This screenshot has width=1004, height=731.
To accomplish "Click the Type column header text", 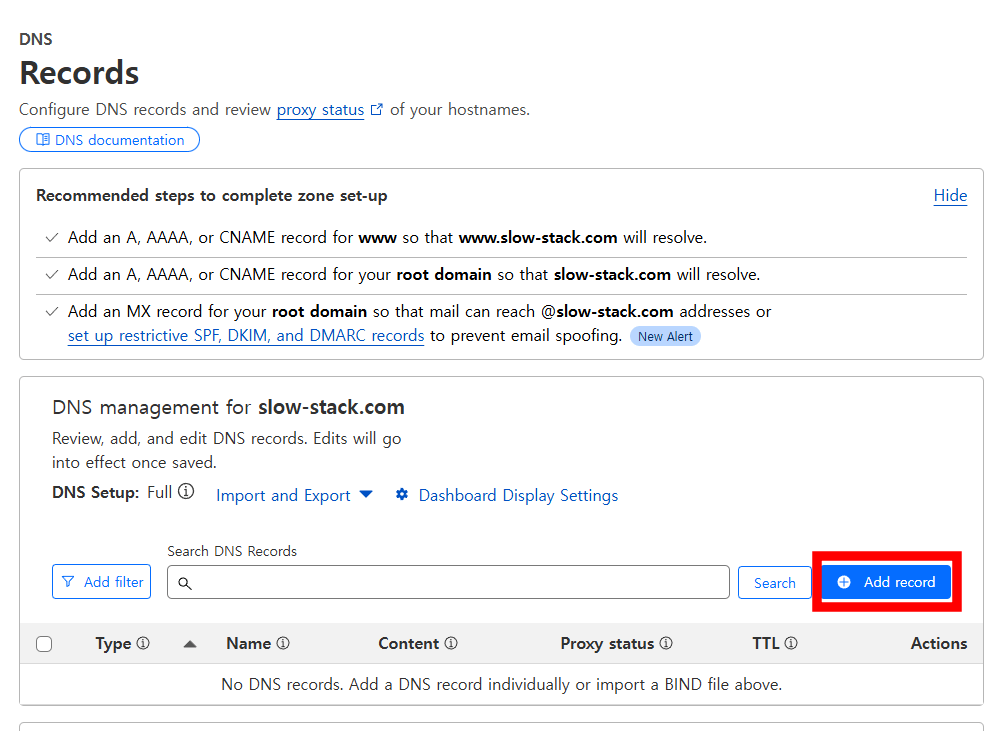I will click(113, 643).
